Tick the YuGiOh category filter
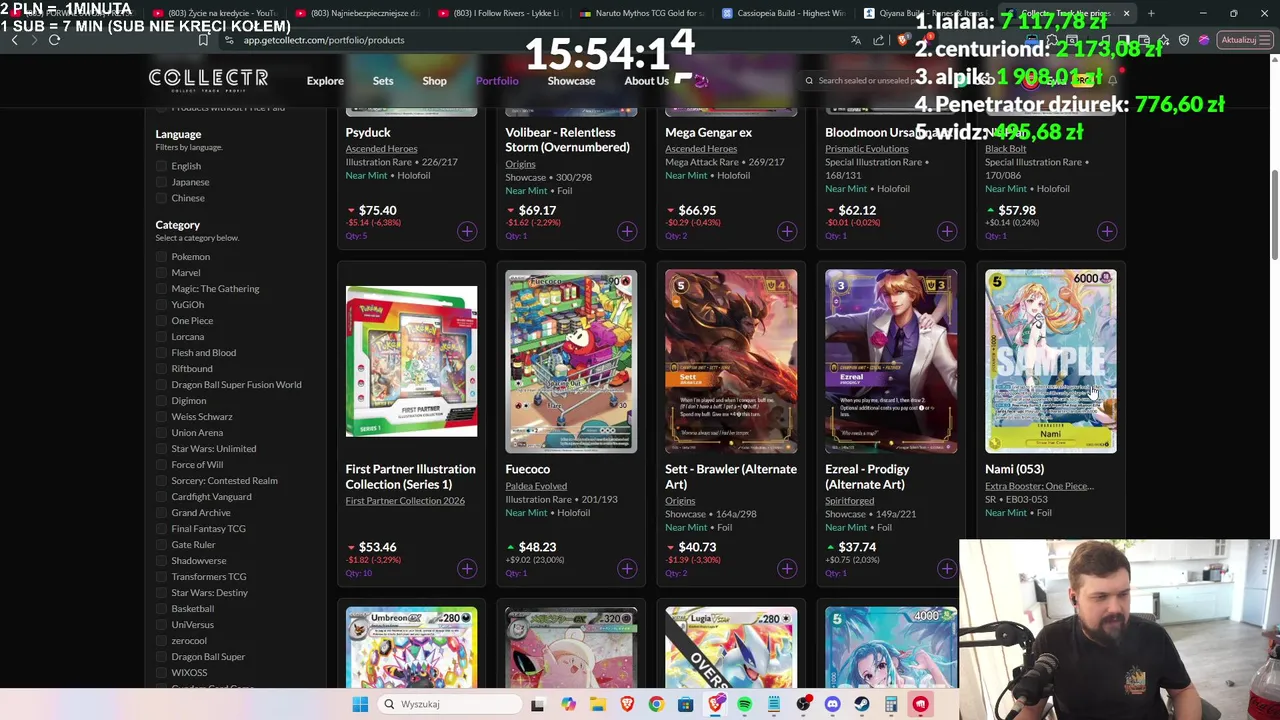The height and width of the screenshot is (720, 1280). tap(161, 305)
